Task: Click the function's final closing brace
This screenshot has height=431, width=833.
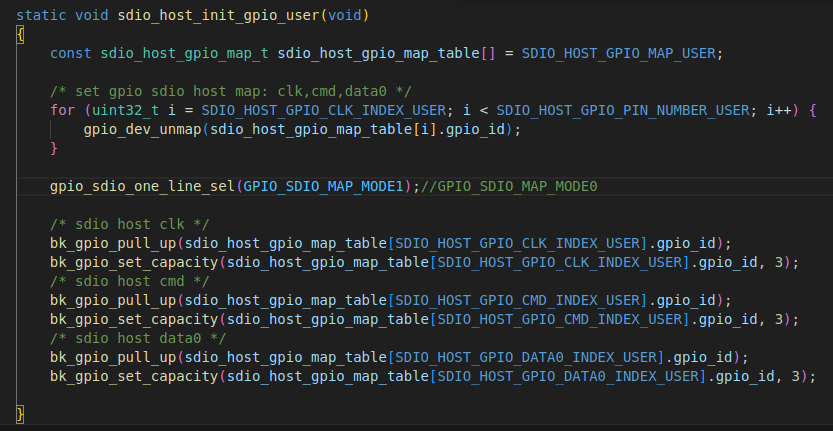Action: click(x=20, y=414)
